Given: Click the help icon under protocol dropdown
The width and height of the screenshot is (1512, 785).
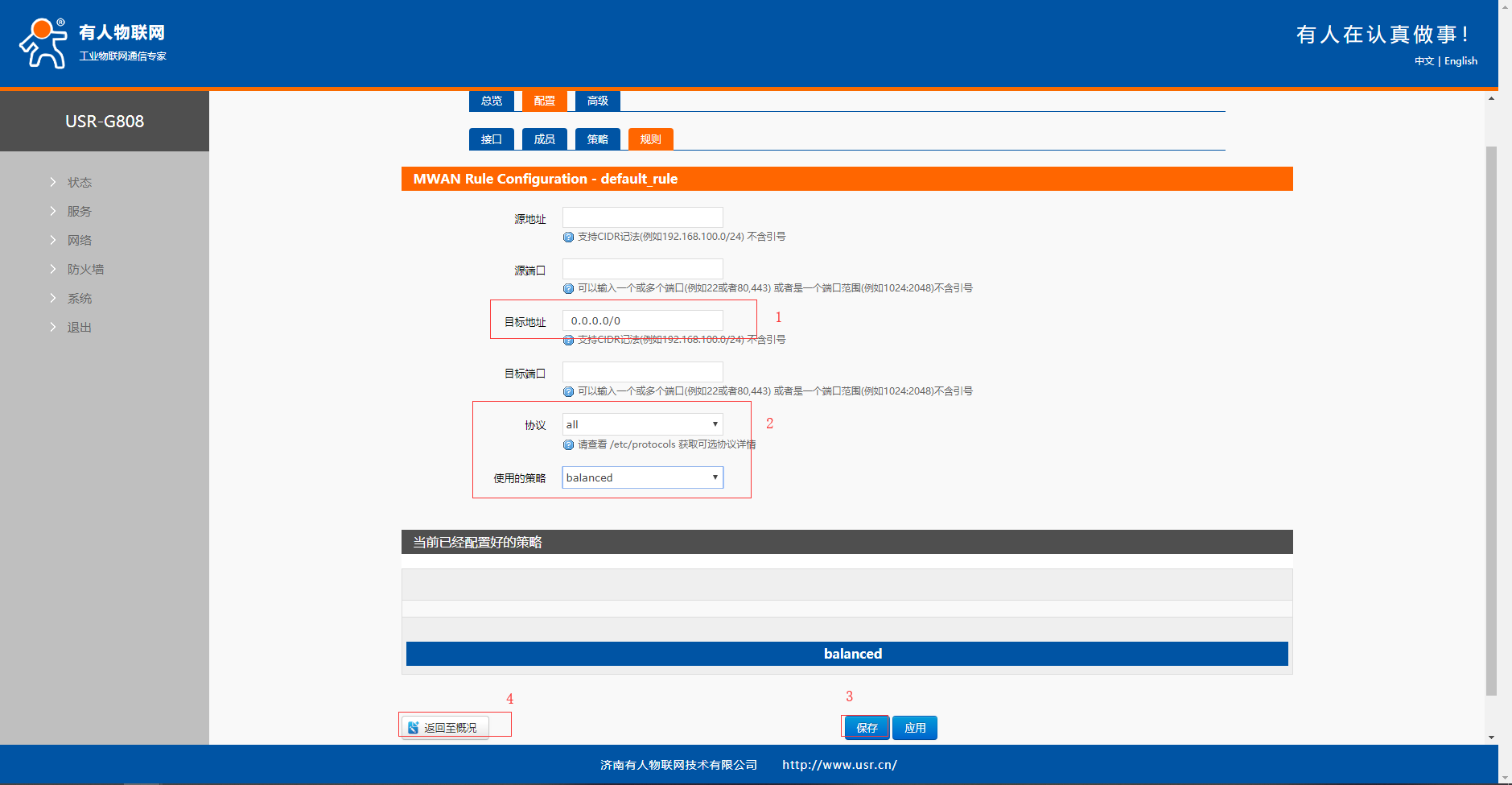Looking at the screenshot, I should [x=568, y=445].
